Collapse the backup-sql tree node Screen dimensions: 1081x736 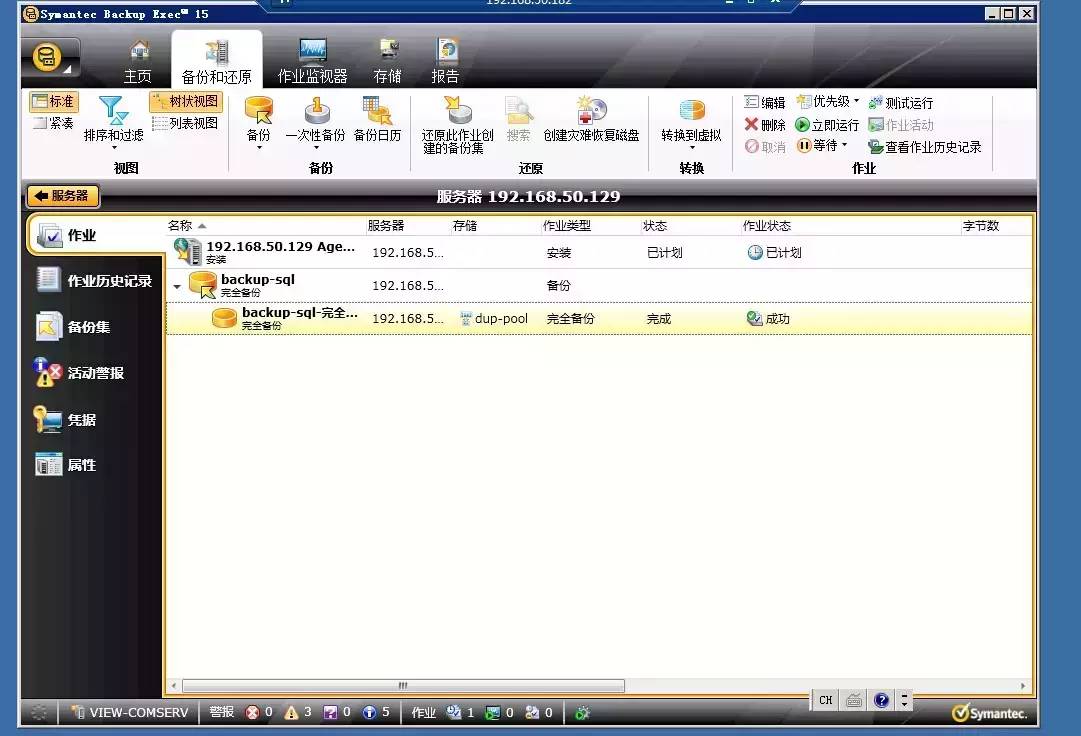(x=177, y=286)
